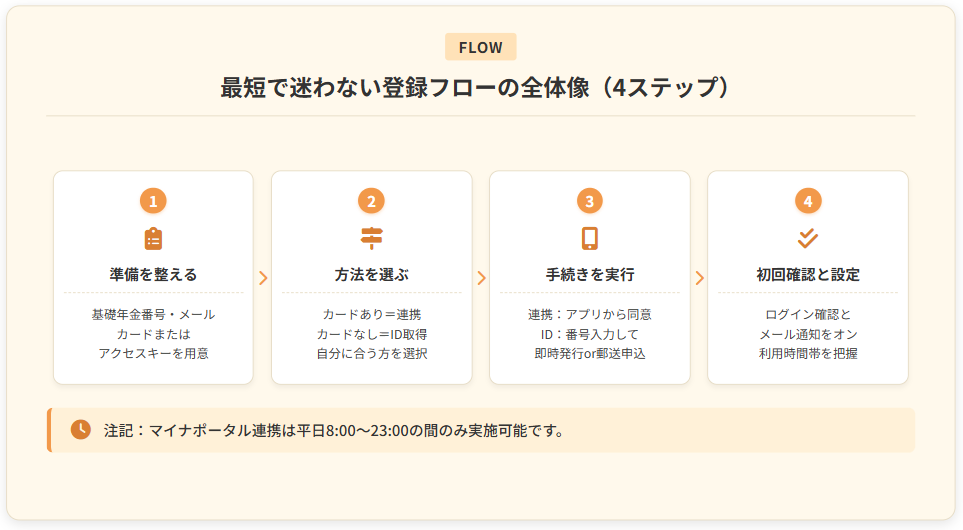The image size is (963, 530).
Task: Click the clipboard icon in step 1
Action: coord(153,238)
